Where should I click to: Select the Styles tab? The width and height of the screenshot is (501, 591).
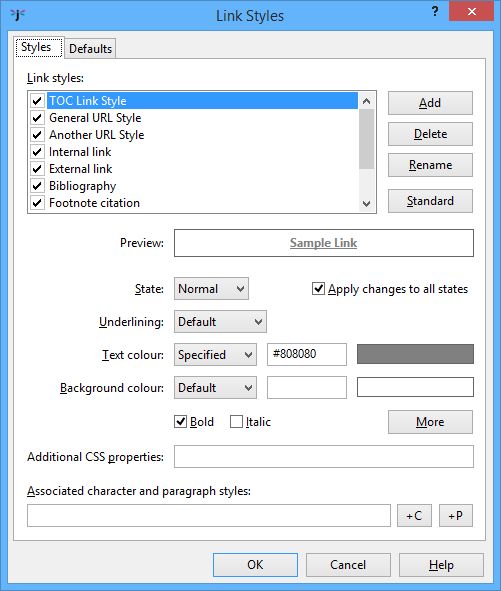(39, 47)
